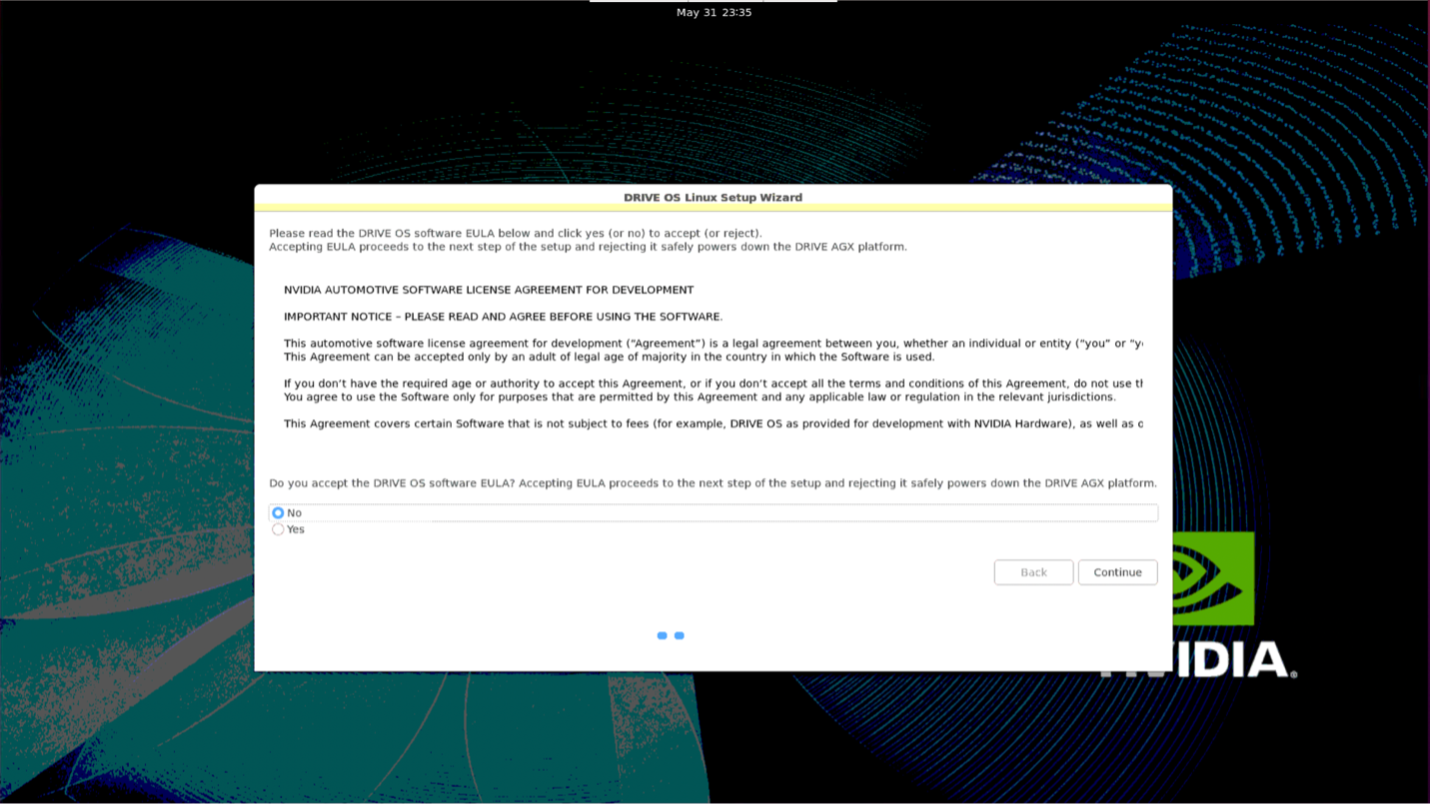Screen dimensions: 1430x806
Task: Click the line starting 'This automotive software license agreement'
Action: coord(712,344)
